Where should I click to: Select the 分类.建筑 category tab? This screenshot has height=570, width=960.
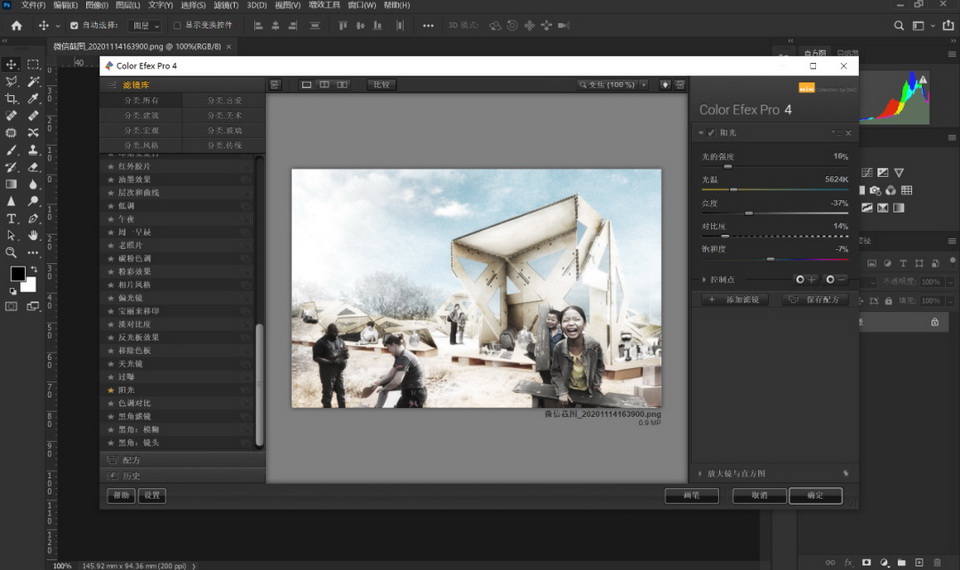pos(141,116)
